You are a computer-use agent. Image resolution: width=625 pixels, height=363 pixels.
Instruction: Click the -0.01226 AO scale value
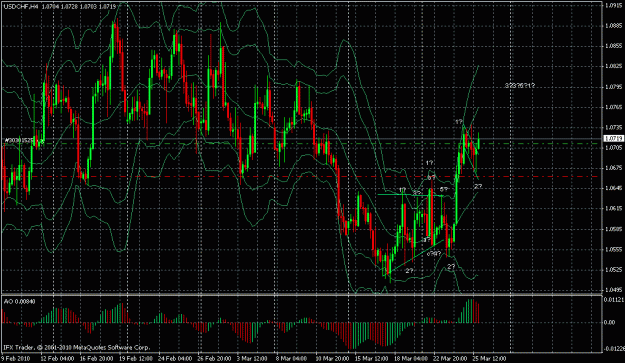click(x=614, y=349)
